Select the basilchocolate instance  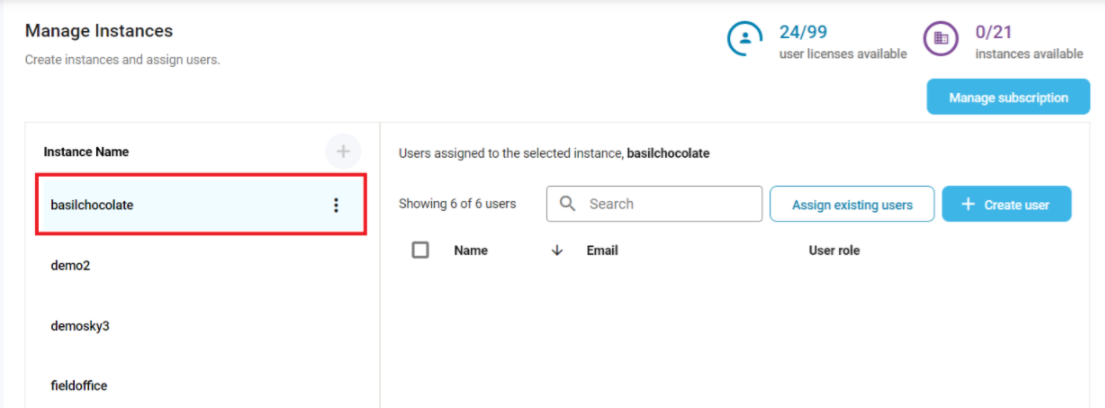(92, 205)
